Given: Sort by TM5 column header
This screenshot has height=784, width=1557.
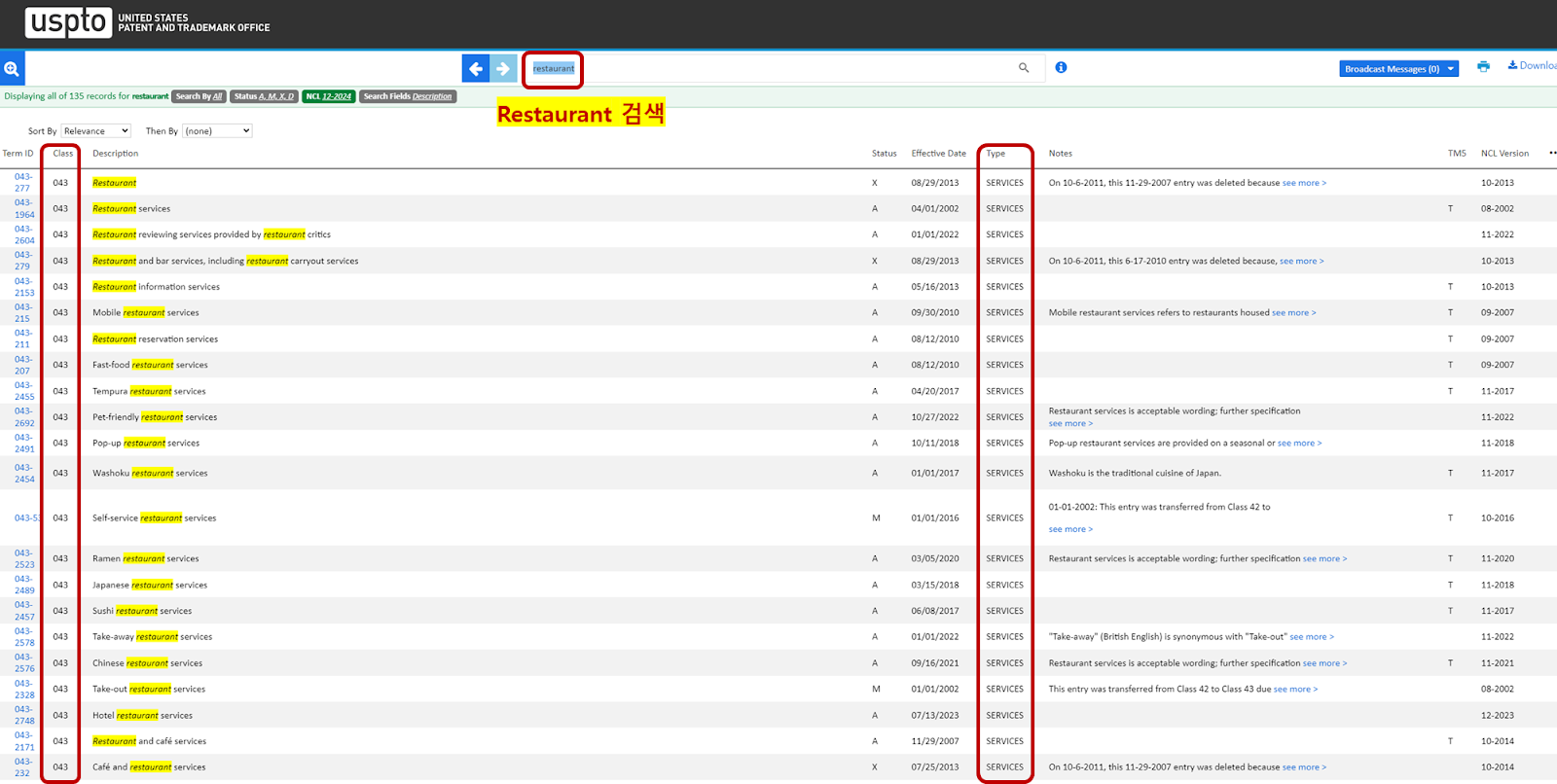Looking at the screenshot, I should pyautogui.click(x=1457, y=154).
